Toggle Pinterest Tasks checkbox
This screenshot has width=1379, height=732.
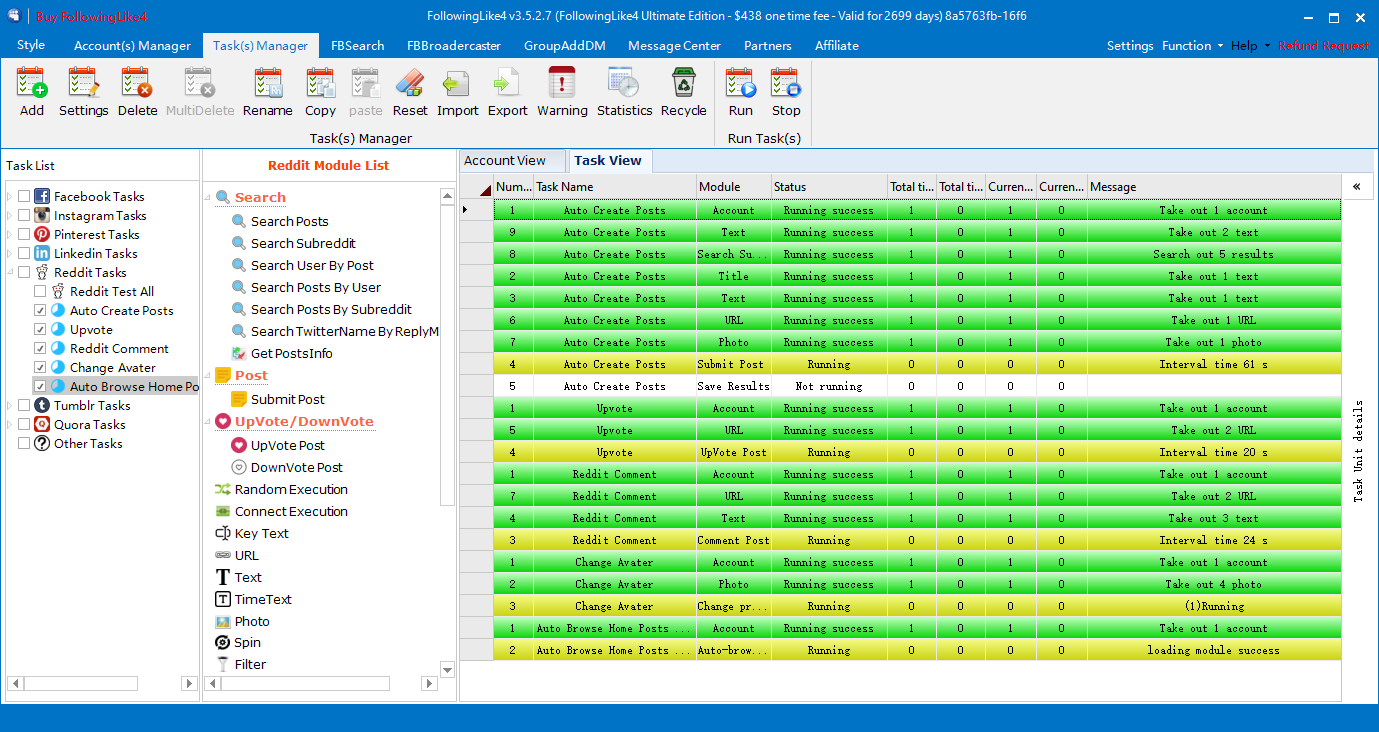(x=24, y=234)
